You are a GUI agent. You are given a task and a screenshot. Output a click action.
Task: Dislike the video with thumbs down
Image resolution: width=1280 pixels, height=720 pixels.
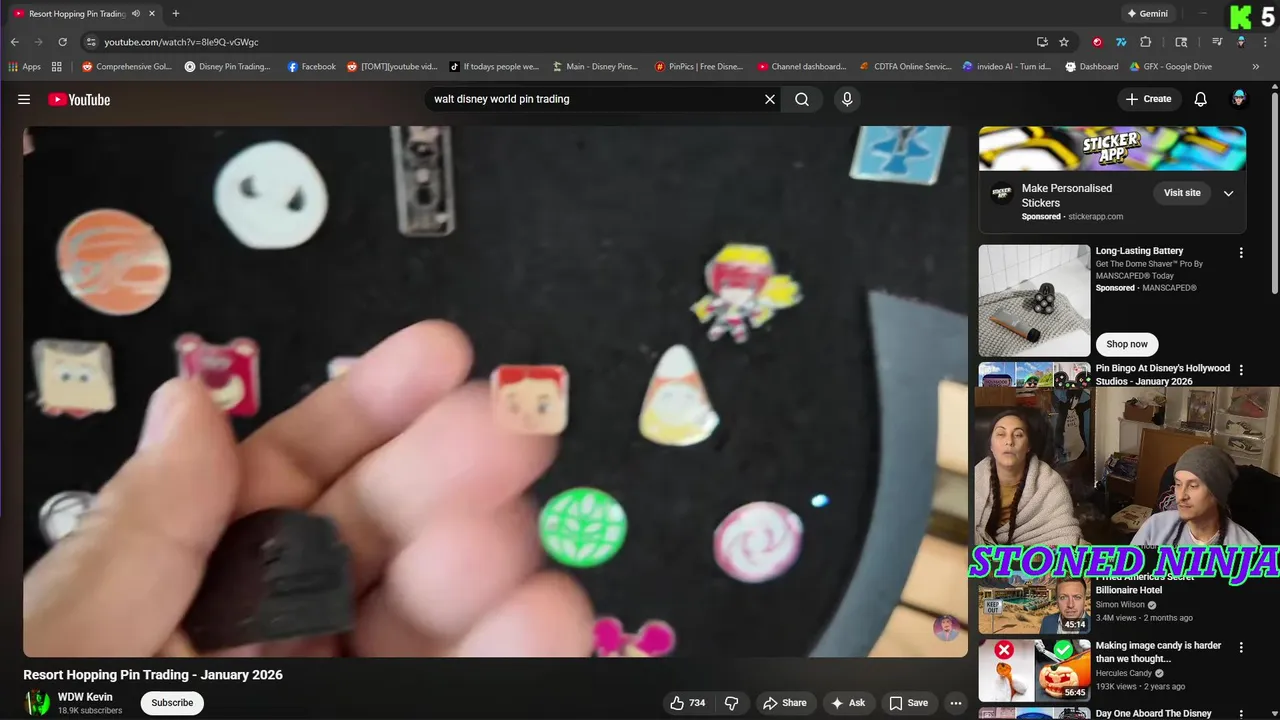click(732, 703)
